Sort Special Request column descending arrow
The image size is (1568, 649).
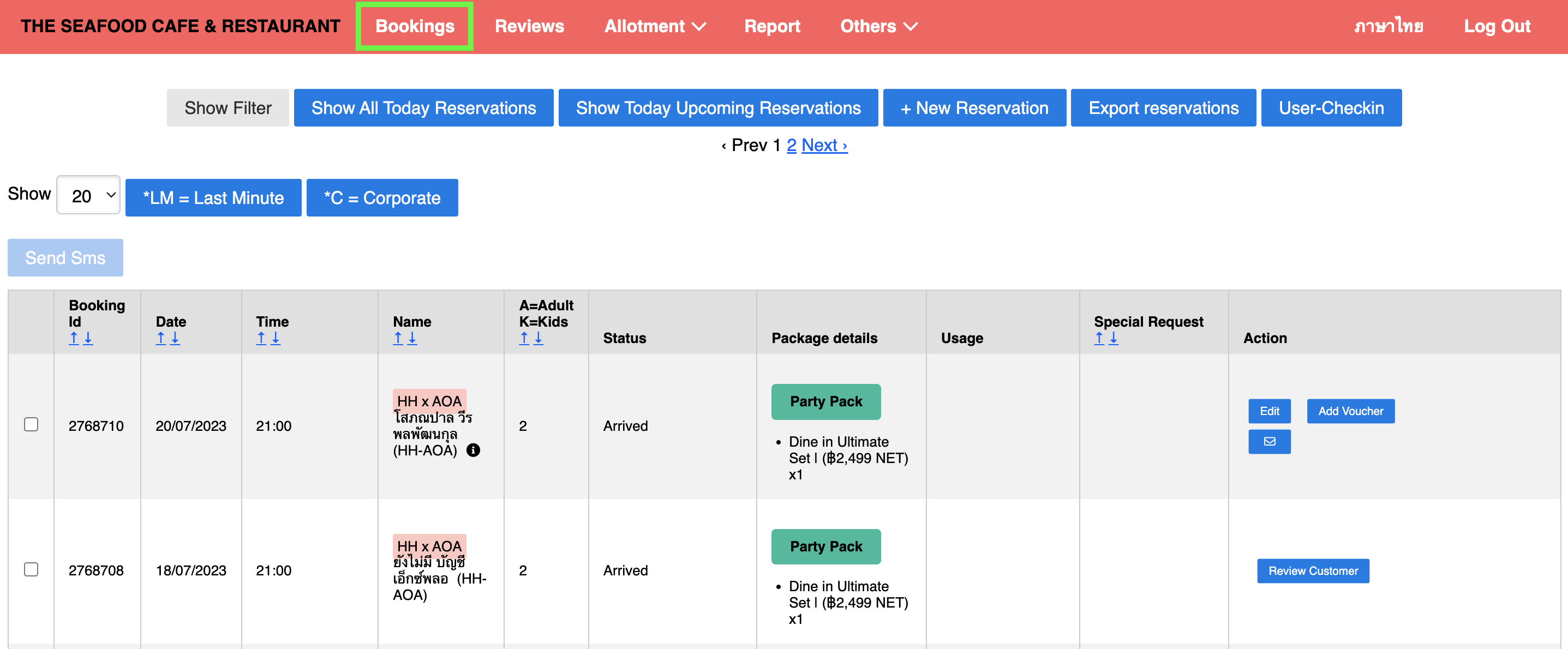1114,338
